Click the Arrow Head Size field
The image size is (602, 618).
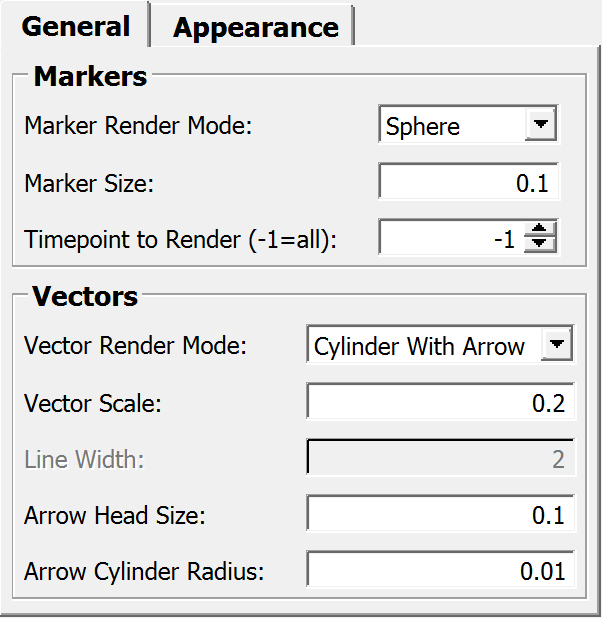pos(440,515)
